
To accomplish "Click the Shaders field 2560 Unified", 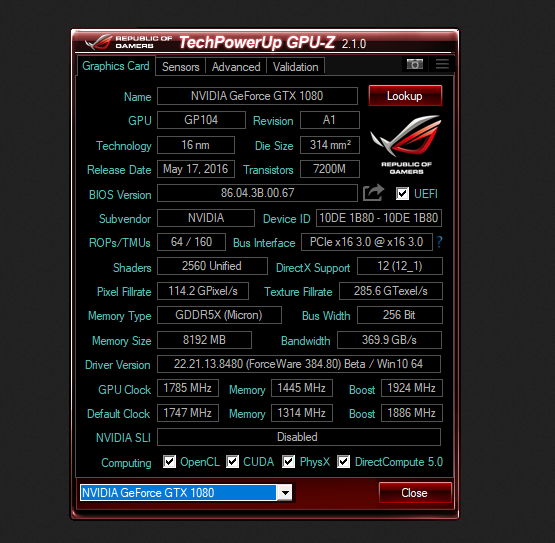I will click(x=212, y=266).
